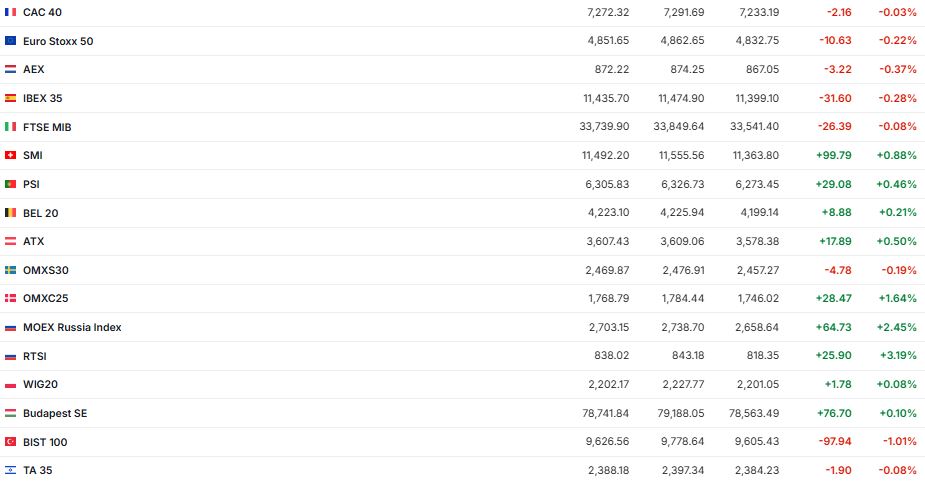
Task: Click RTSI percentage change +3.19%
Action: 896,356
